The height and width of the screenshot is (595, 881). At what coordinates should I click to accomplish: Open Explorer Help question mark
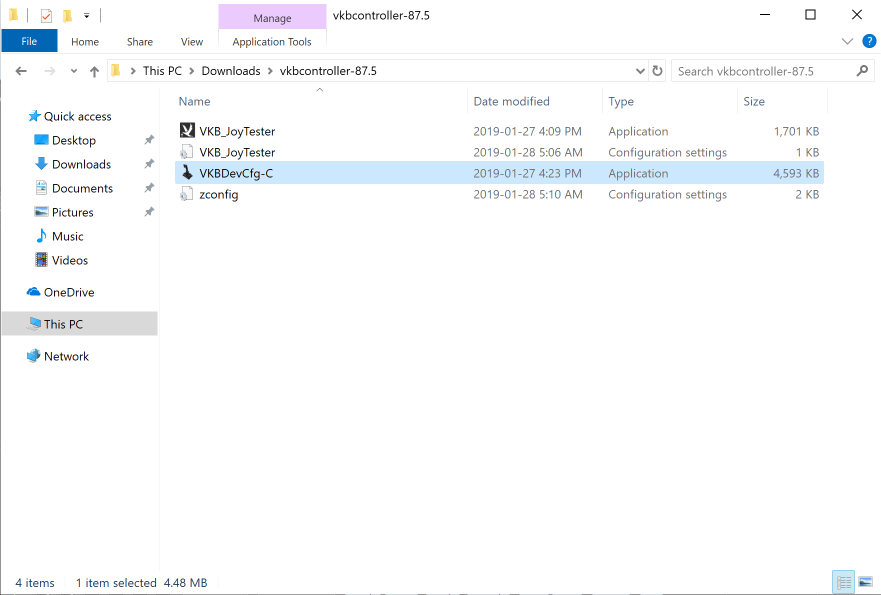click(869, 41)
